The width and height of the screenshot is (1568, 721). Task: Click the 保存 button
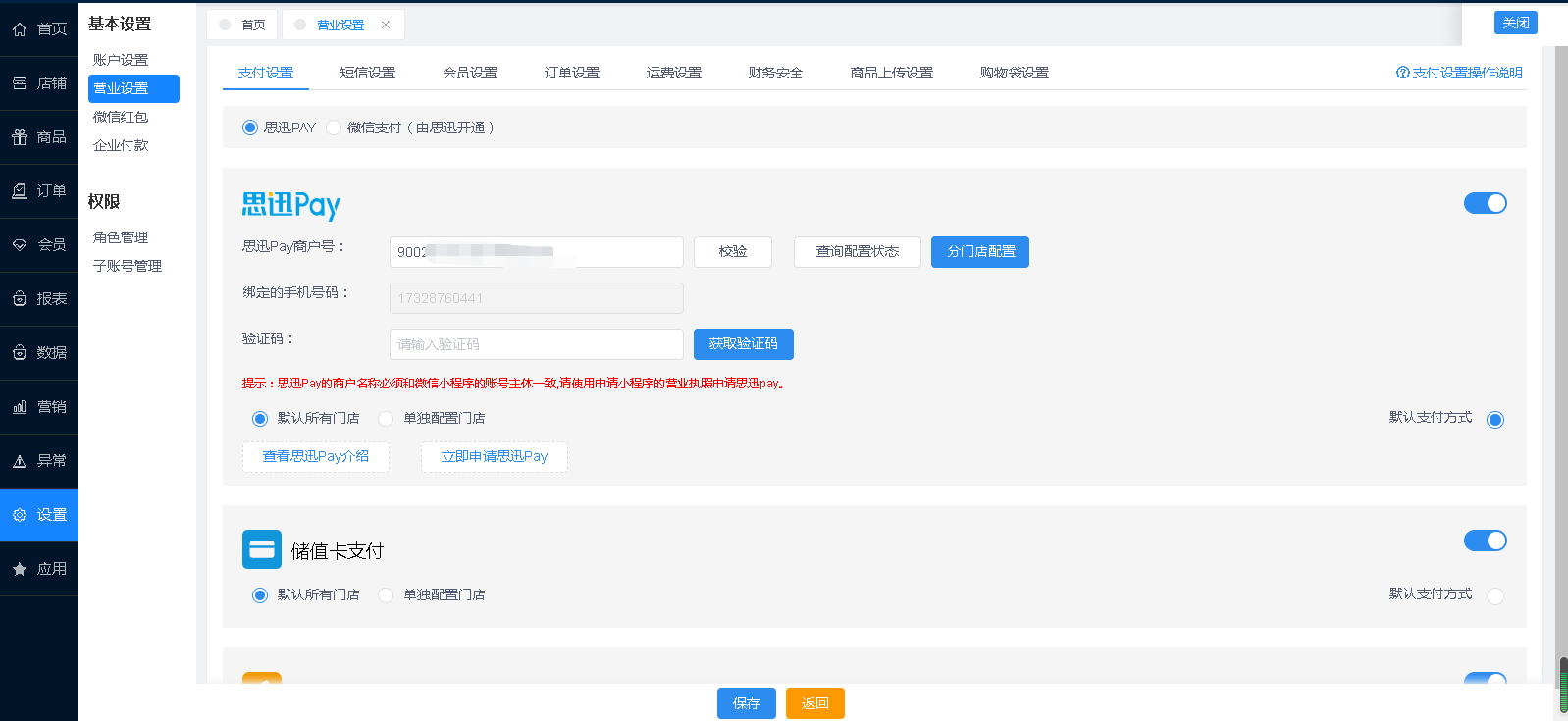pyautogui.click(x=747, y=703)
